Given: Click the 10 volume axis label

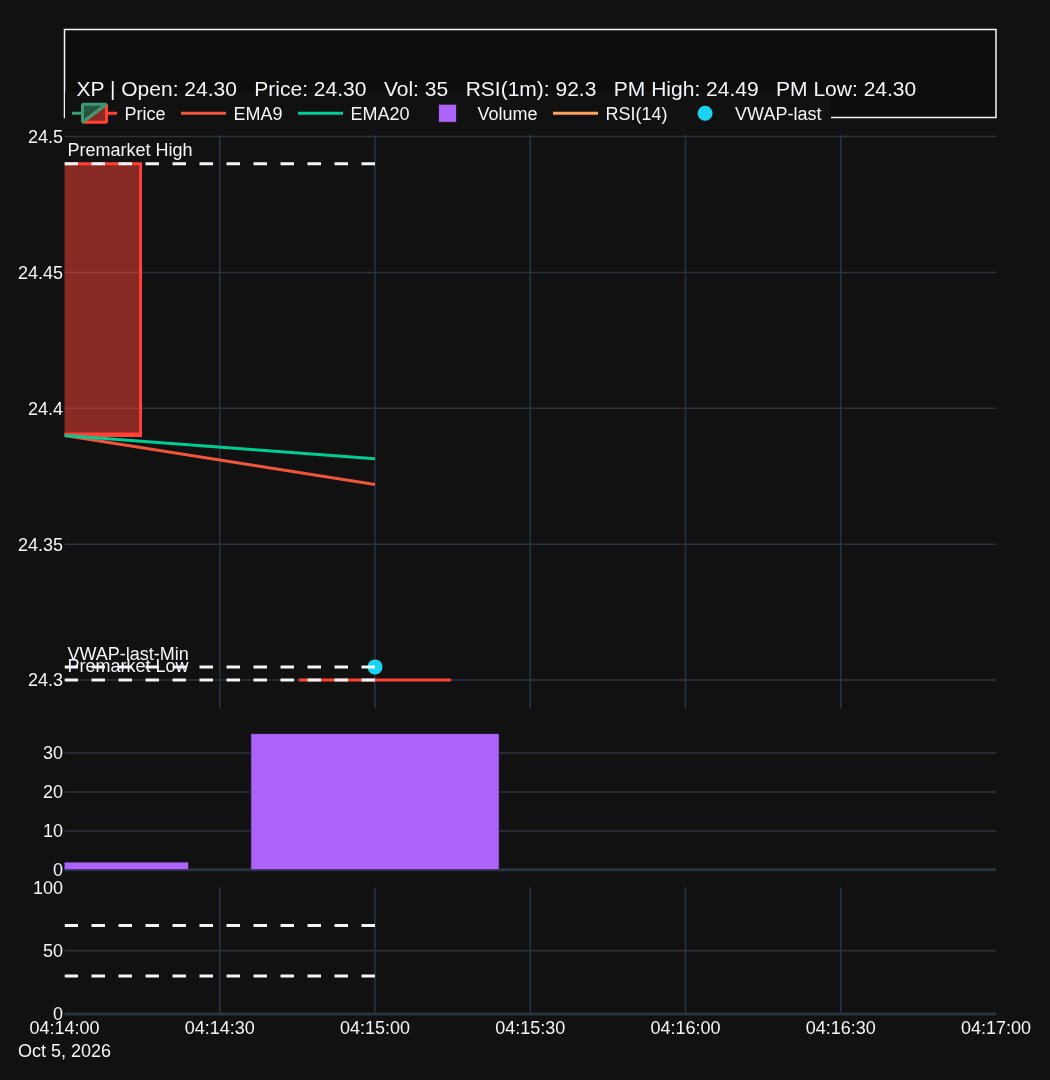Looking at the screenshot, I should (53, 831).
